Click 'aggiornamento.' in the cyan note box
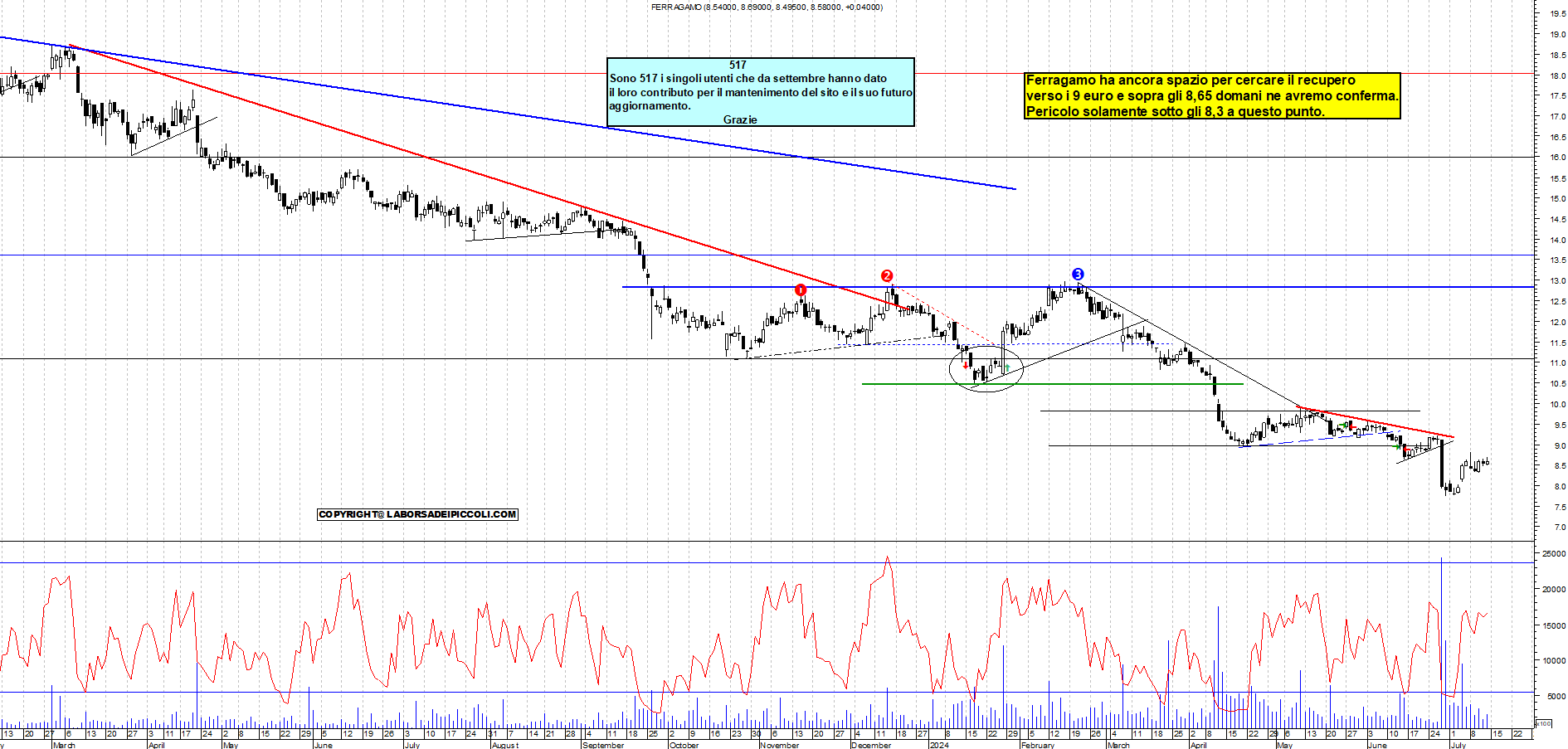Viewport: 1568px width, 749px height. click(x=650, y=105)
